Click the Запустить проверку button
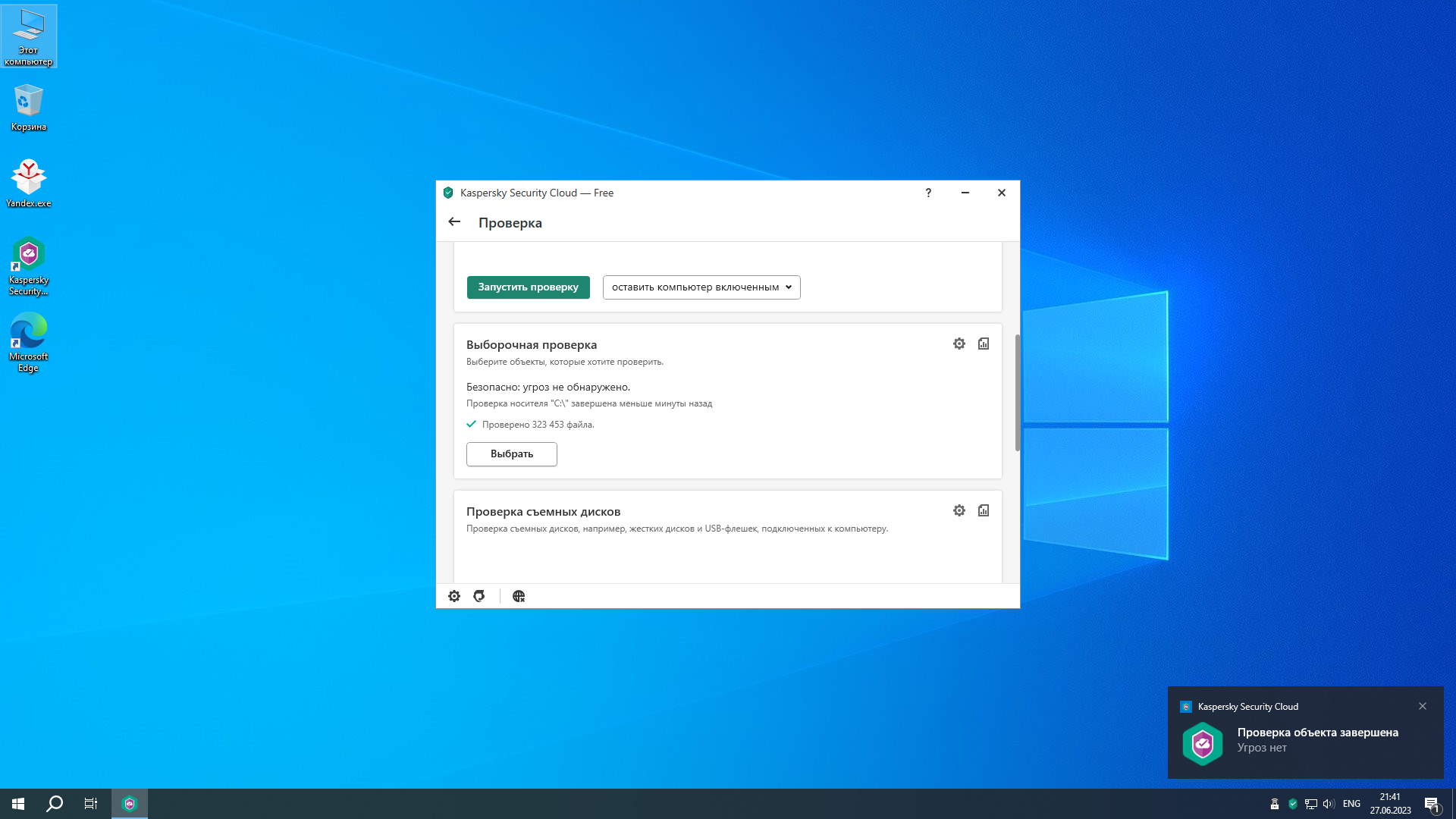Screen dimensions: 1456x819 click(528, 287)
